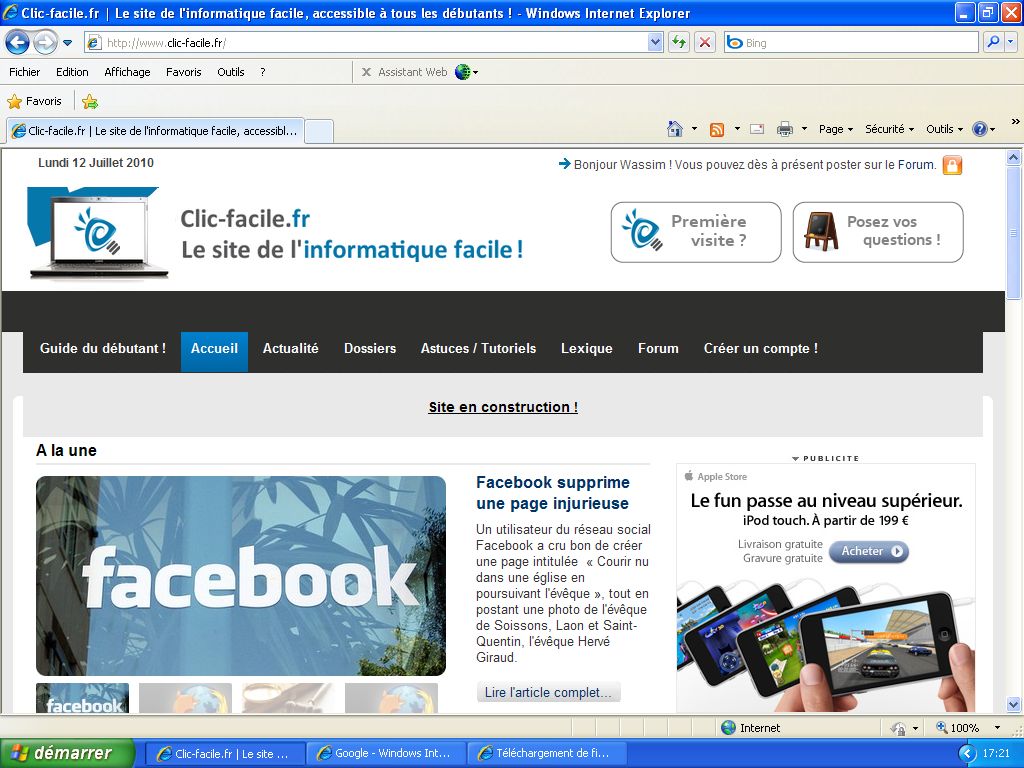Open the Edition menu

[x=72, y=72]
